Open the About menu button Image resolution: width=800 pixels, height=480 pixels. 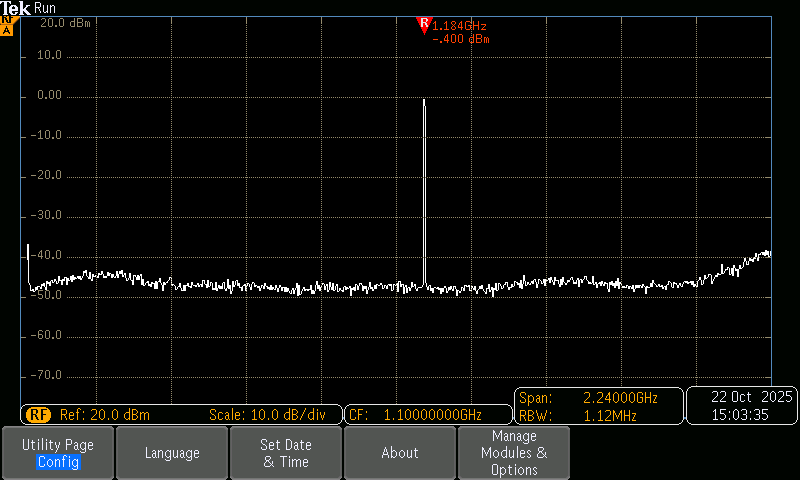click(x=400, y=453)
